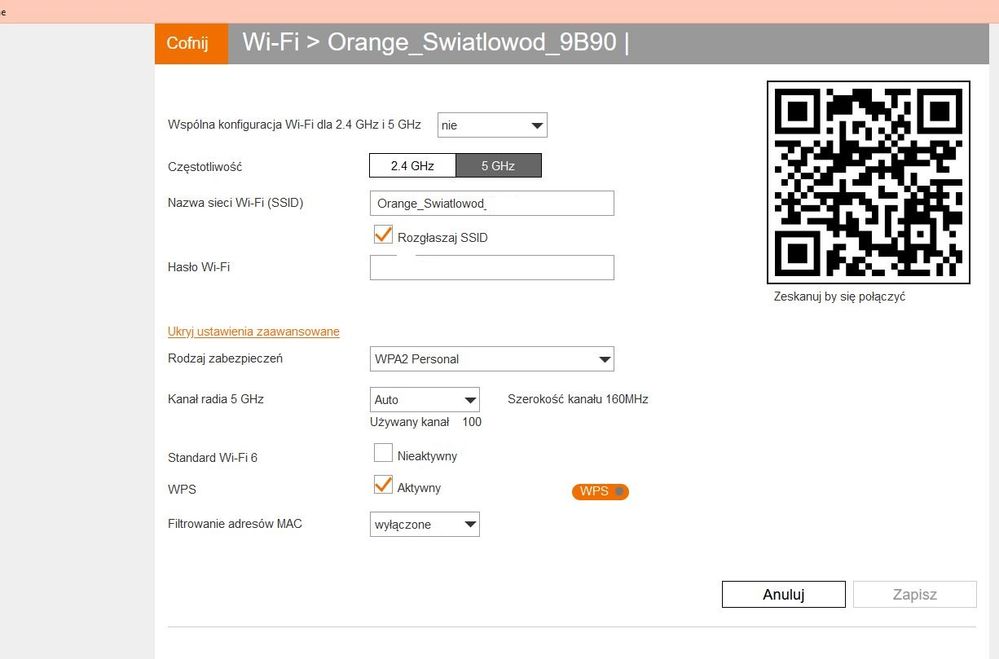Click the Wi-Fi network name (SSID) field
Image resolution: width=999 pixels, height=659 pixels.
[491, 204]
